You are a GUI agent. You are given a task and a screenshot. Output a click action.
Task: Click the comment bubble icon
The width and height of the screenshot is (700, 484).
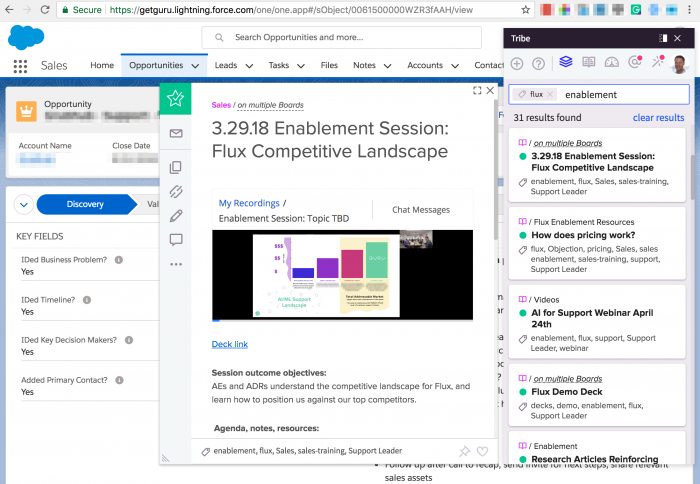tap(176, 240)
